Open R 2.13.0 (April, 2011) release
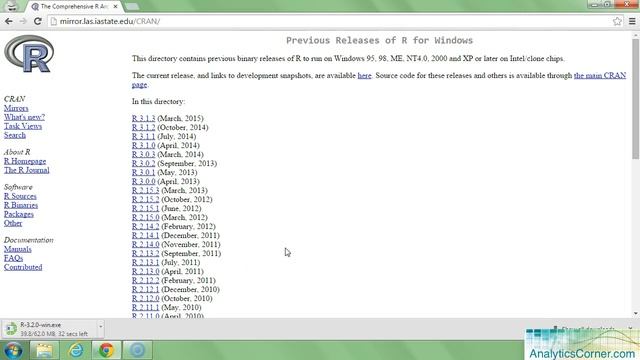 145,271
